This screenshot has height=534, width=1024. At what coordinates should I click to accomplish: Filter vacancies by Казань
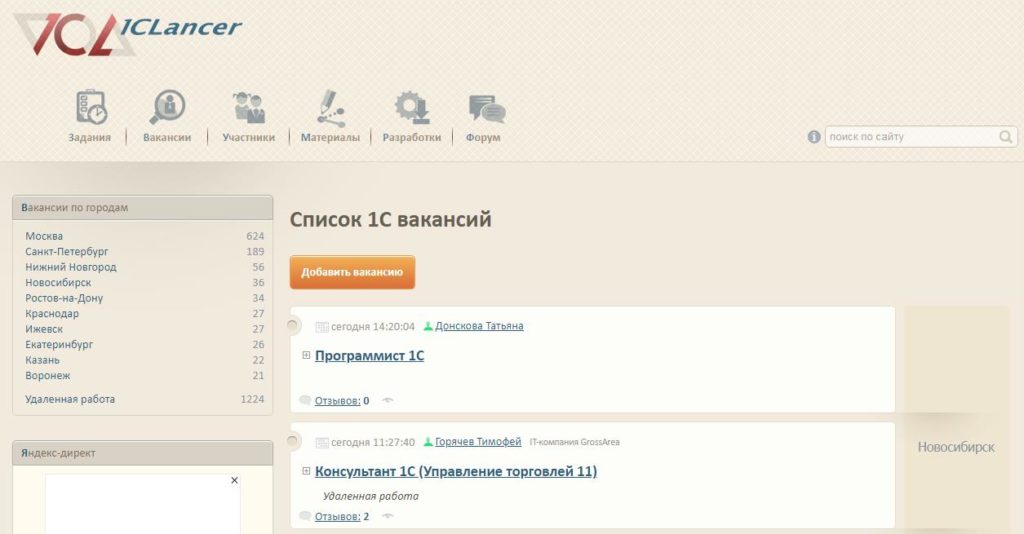click(x=42, y=360)
